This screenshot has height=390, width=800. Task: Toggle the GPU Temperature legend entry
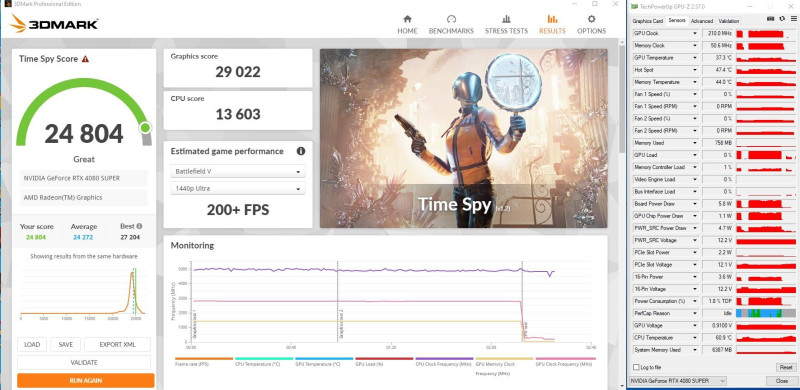click(x=324, y=361)
